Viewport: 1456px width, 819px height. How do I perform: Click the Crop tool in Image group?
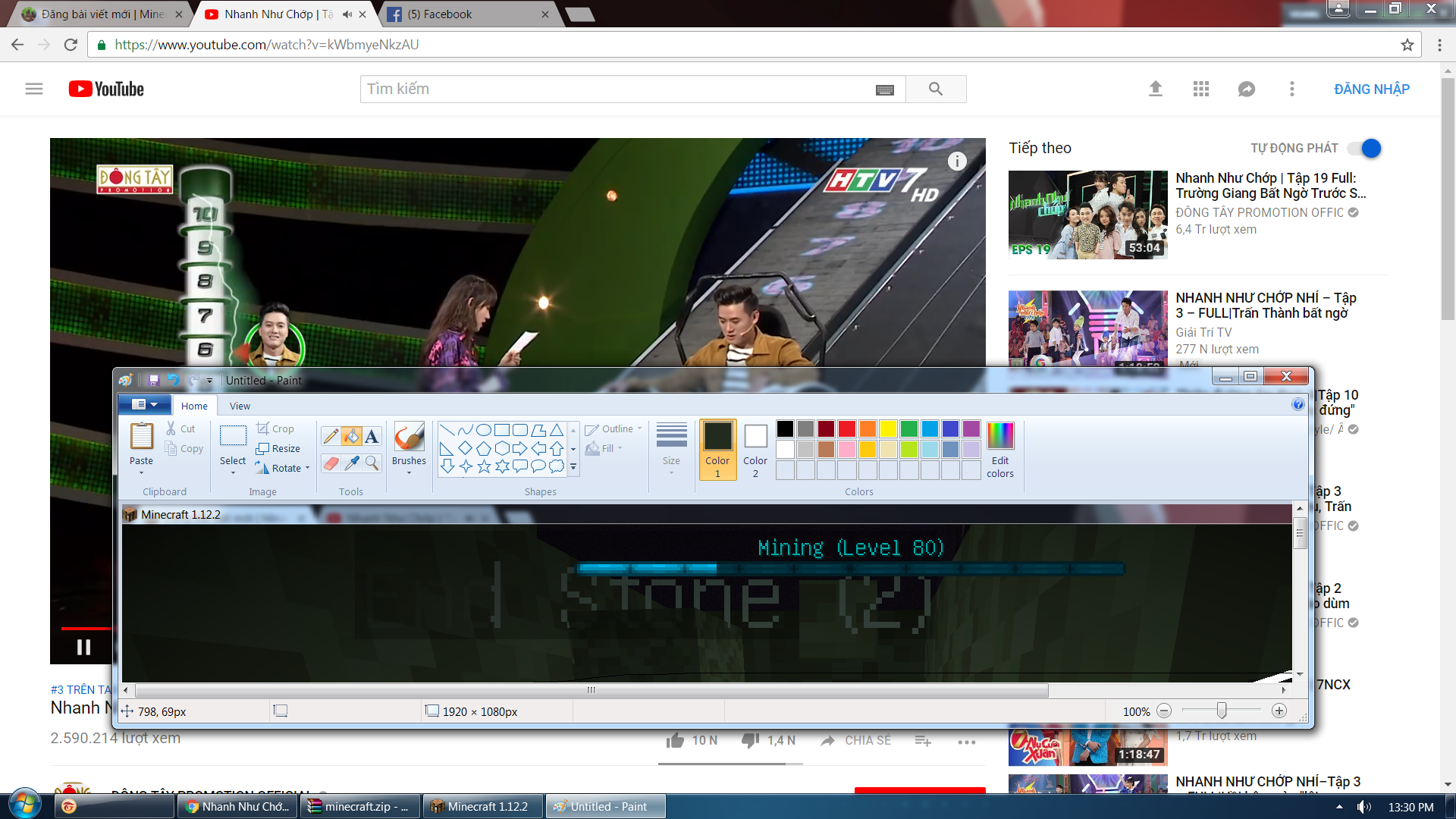coord(275,428)
